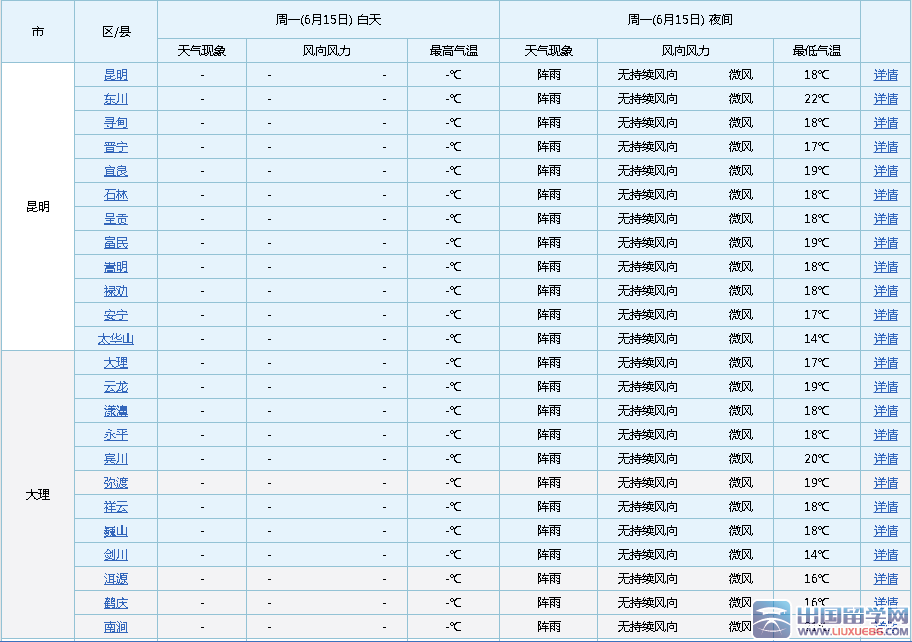912x642 pixels.
Task: Click the 洱源 county link
Action: click(116, 579)
